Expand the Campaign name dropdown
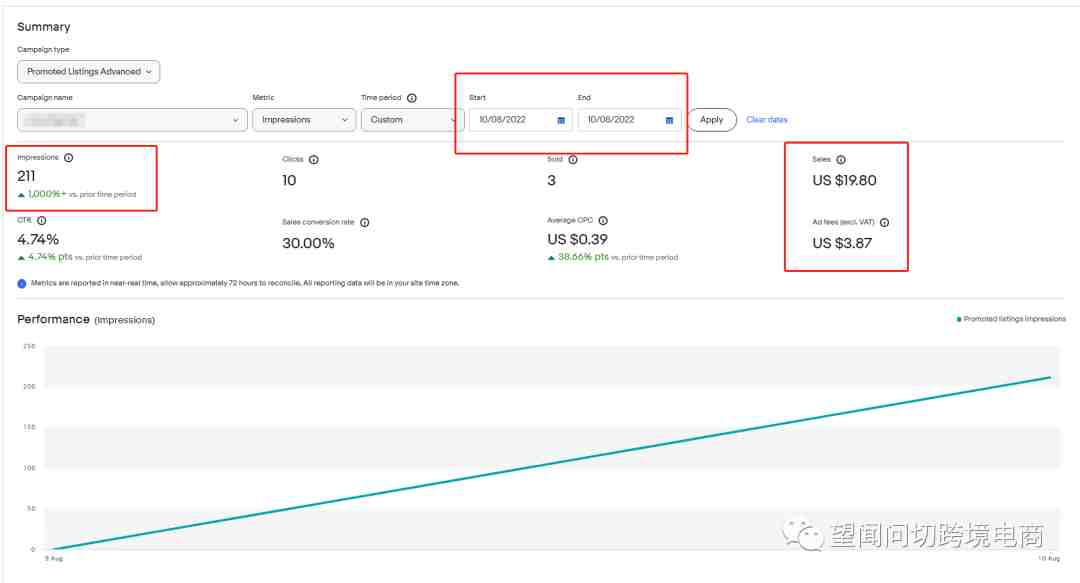 coord(132,120)
